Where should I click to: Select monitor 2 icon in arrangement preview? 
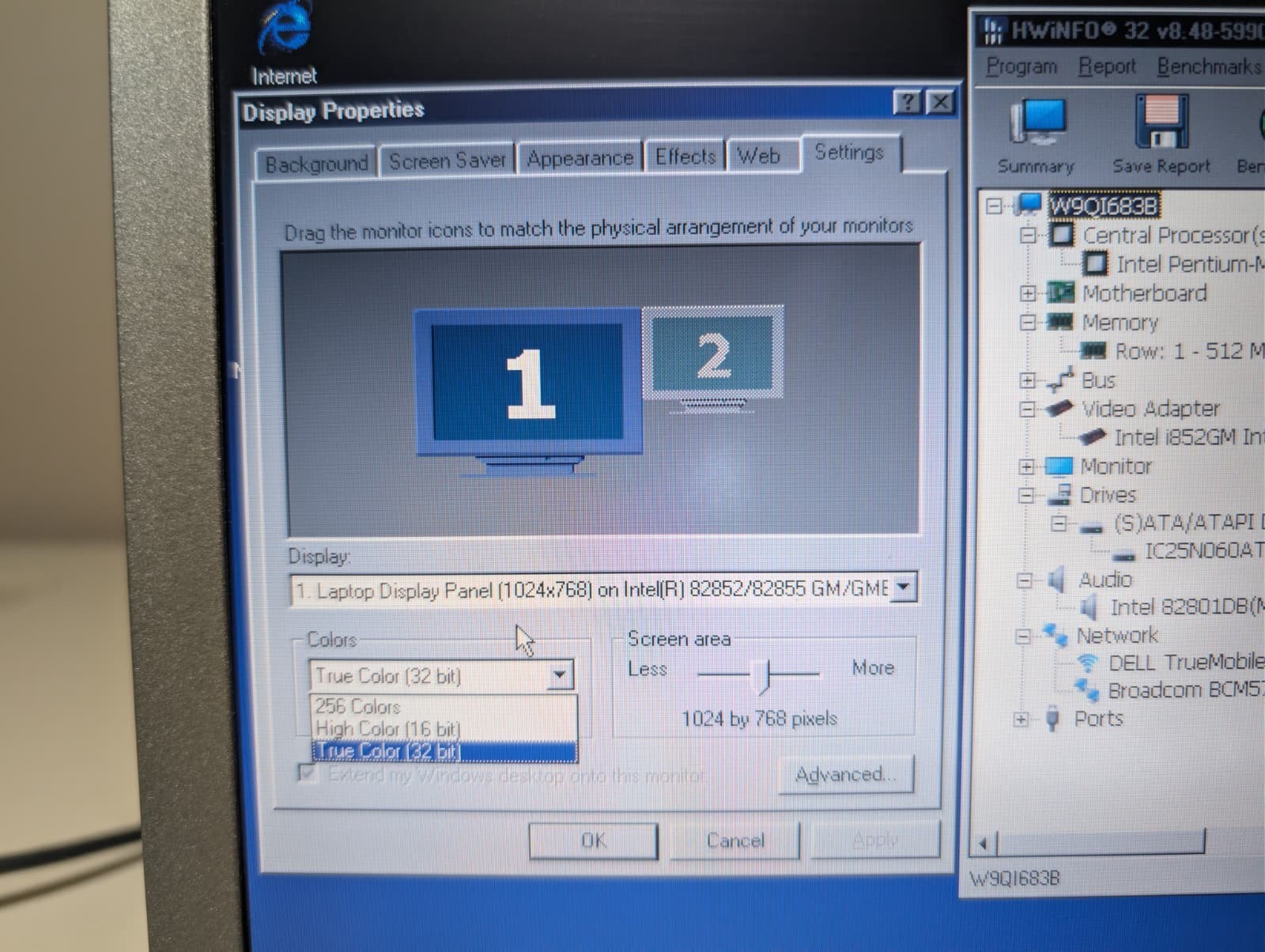pos(714,358)
